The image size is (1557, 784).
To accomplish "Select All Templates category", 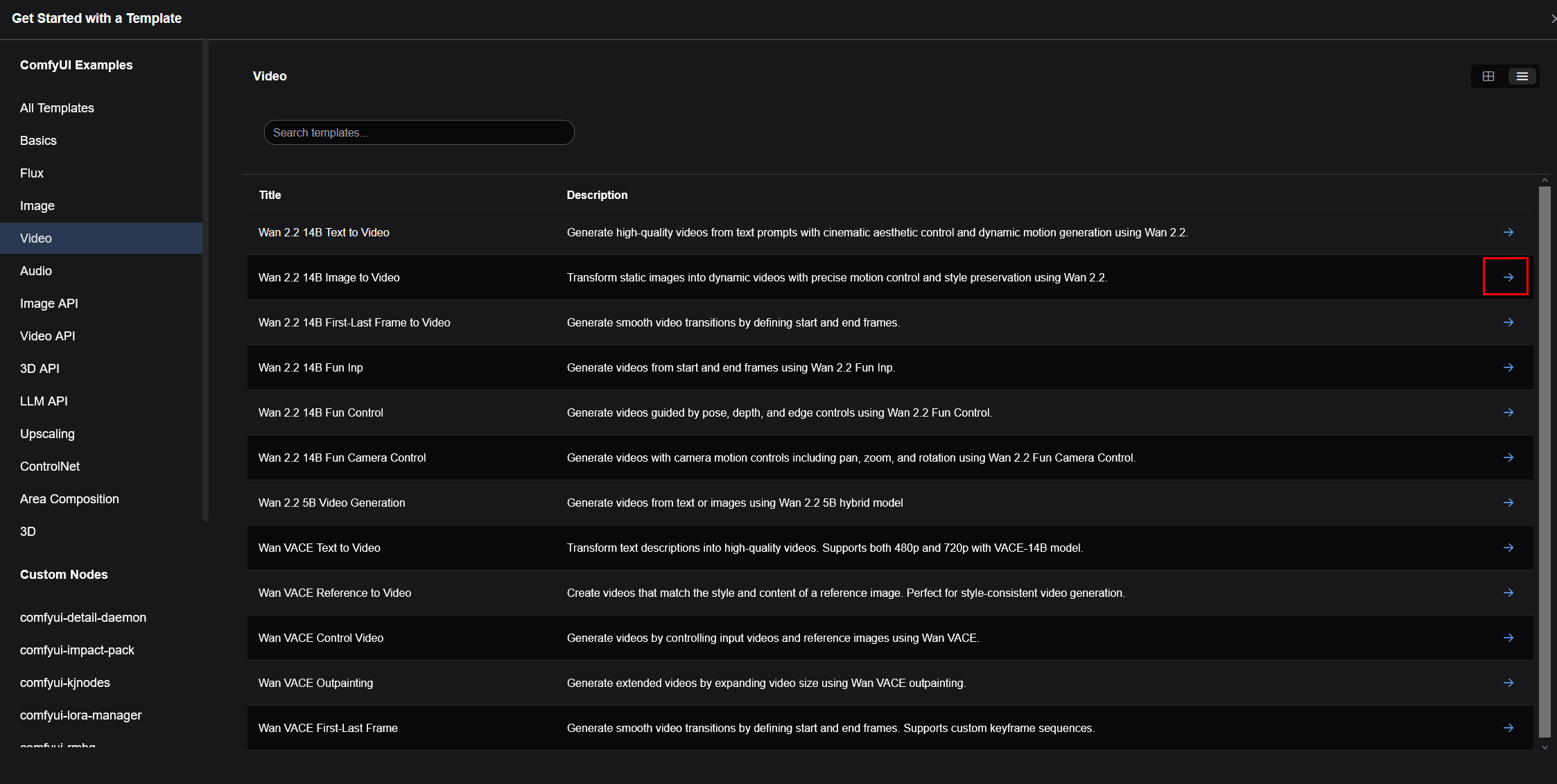I will 101,108.
